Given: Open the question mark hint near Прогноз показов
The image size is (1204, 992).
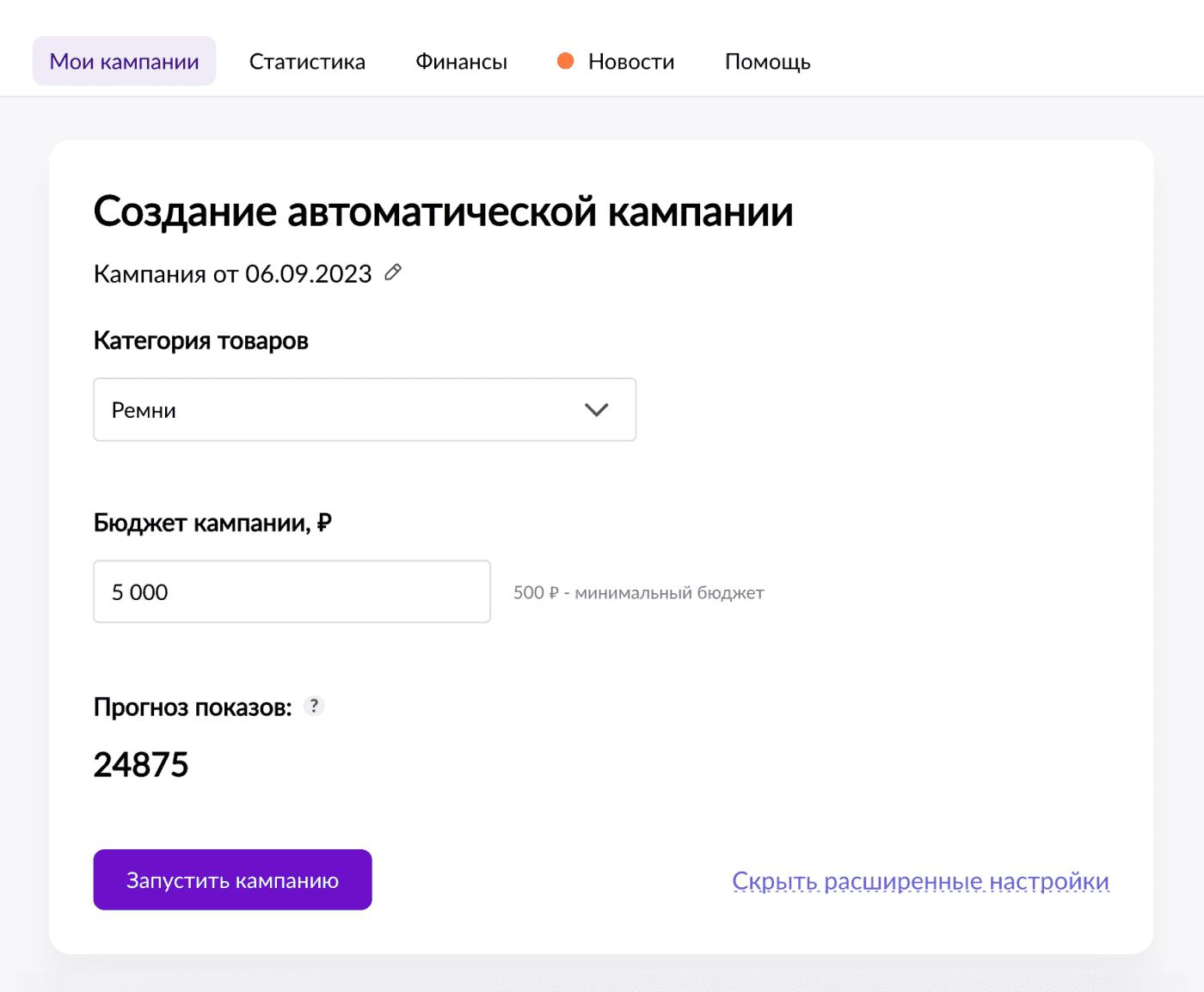Looking at the screenshot, I should point(314,706).
